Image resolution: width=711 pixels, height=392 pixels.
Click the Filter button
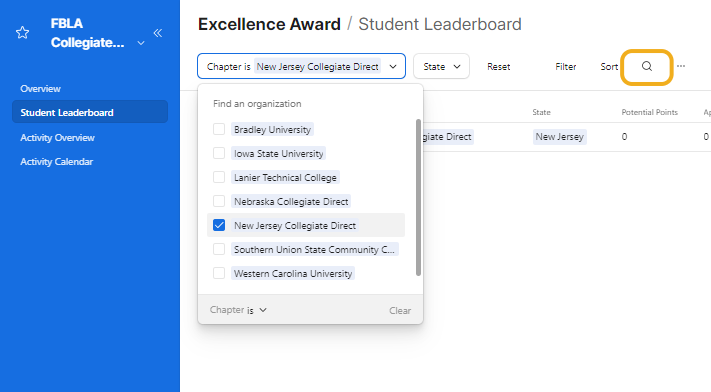pos(565,67)
